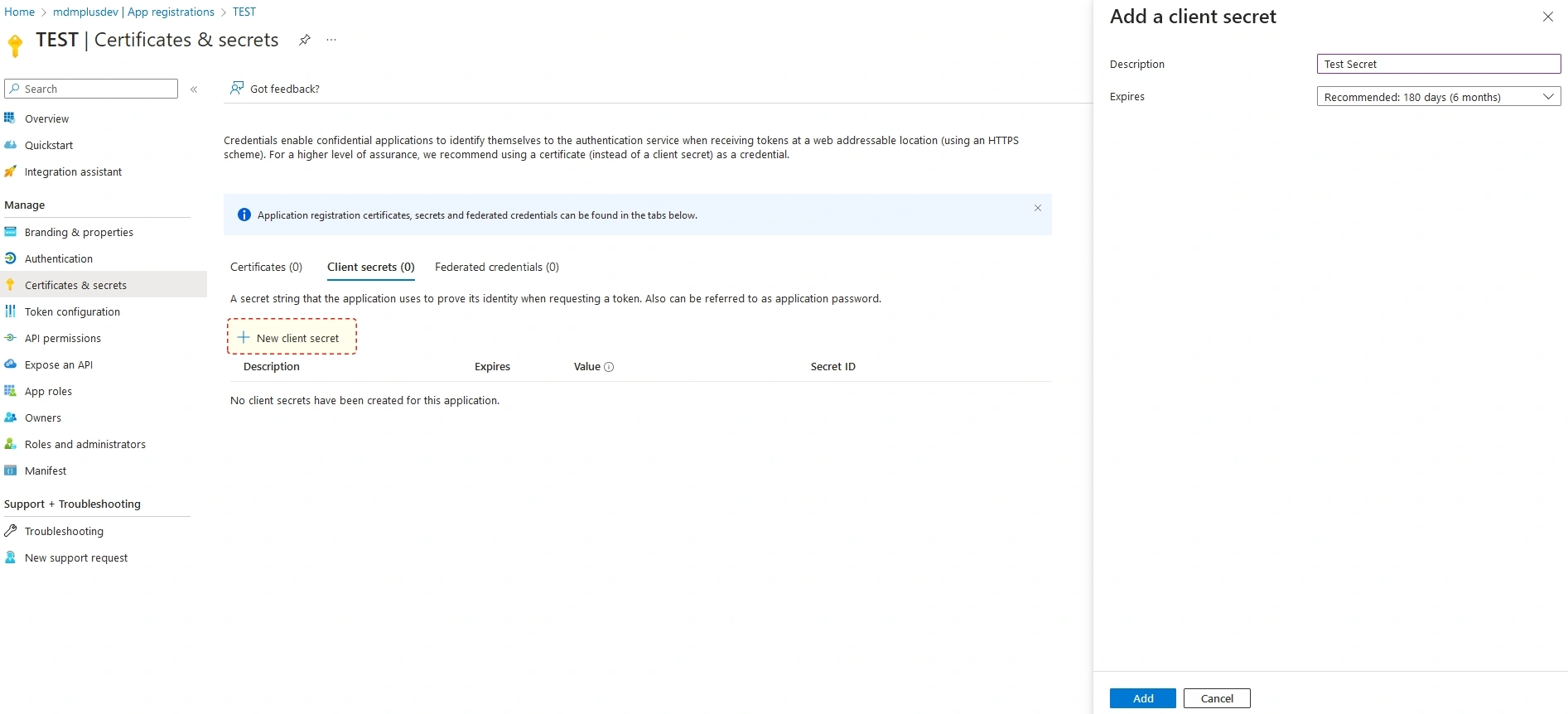The height and width of the screenshot is (714, 1568).
Task: Dismiss the blue information banner
Action: point(1037,208)
